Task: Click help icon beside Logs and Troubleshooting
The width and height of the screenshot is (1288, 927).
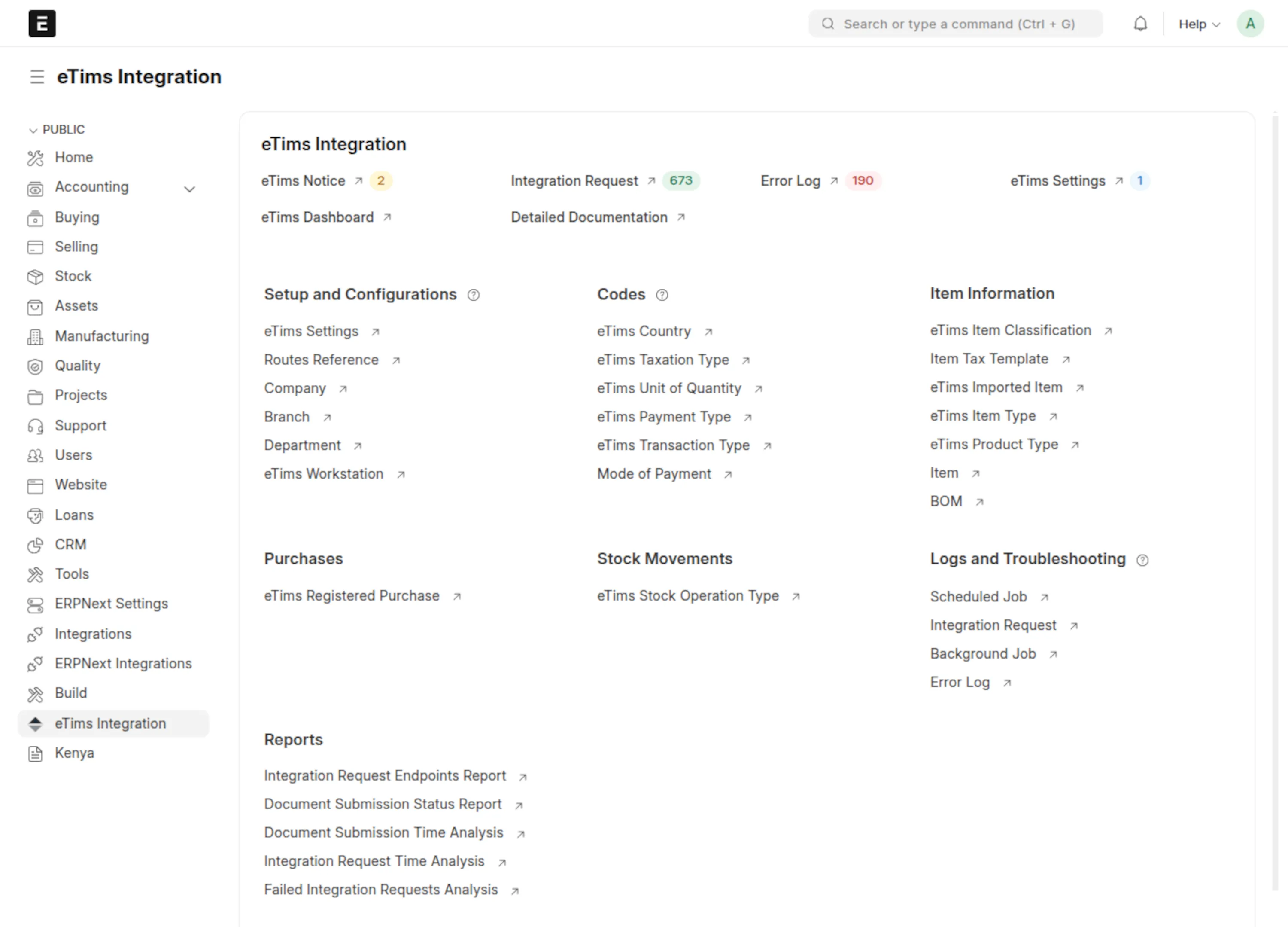Action: point(1142,561)
